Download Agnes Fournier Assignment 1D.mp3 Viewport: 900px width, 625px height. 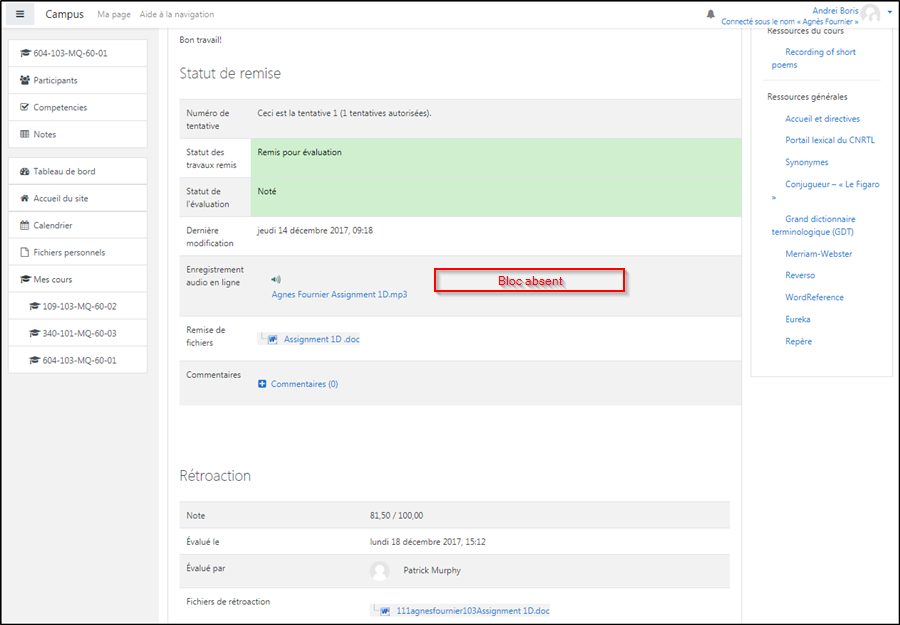coord(339,295)
